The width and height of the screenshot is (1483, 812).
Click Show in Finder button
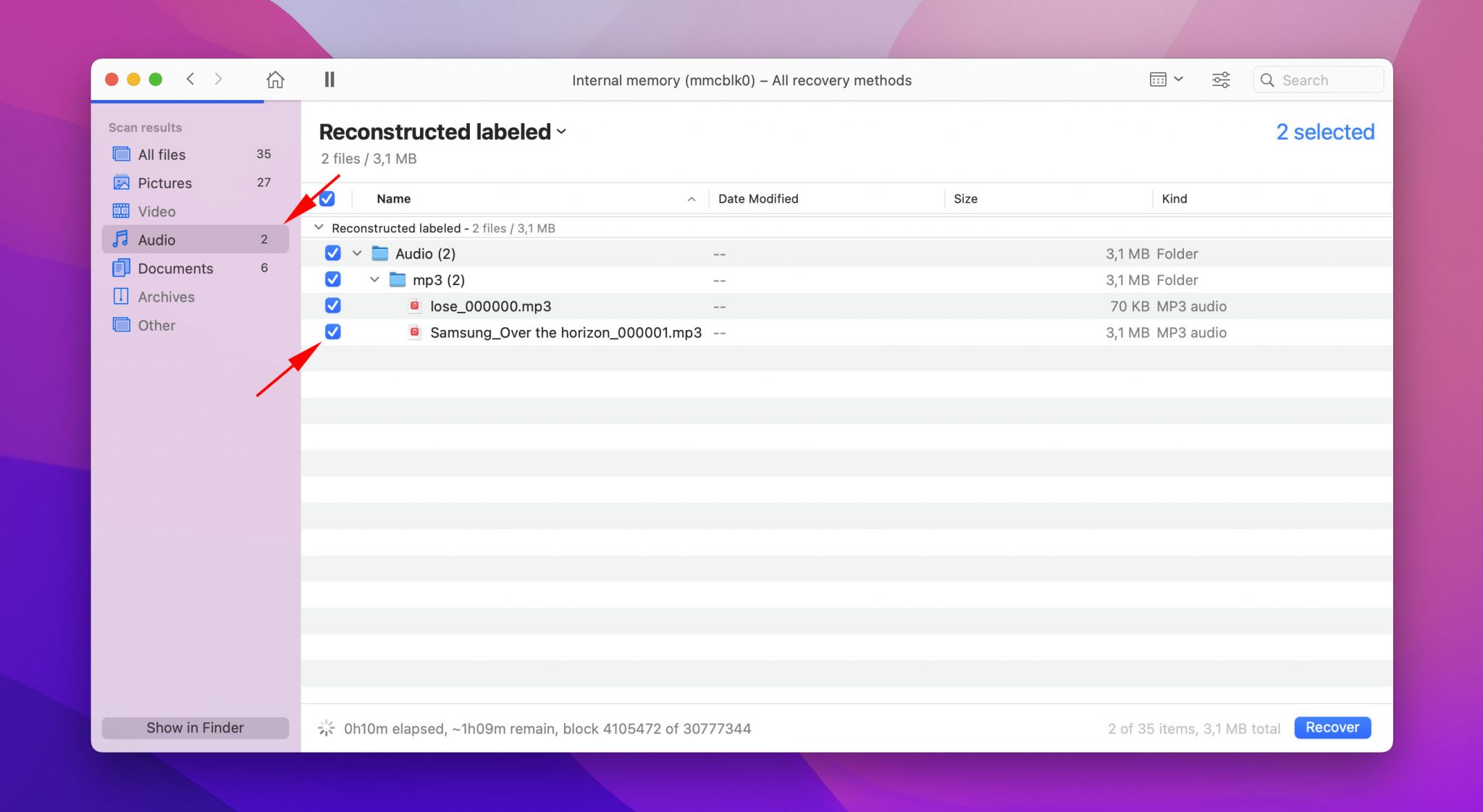195,727
